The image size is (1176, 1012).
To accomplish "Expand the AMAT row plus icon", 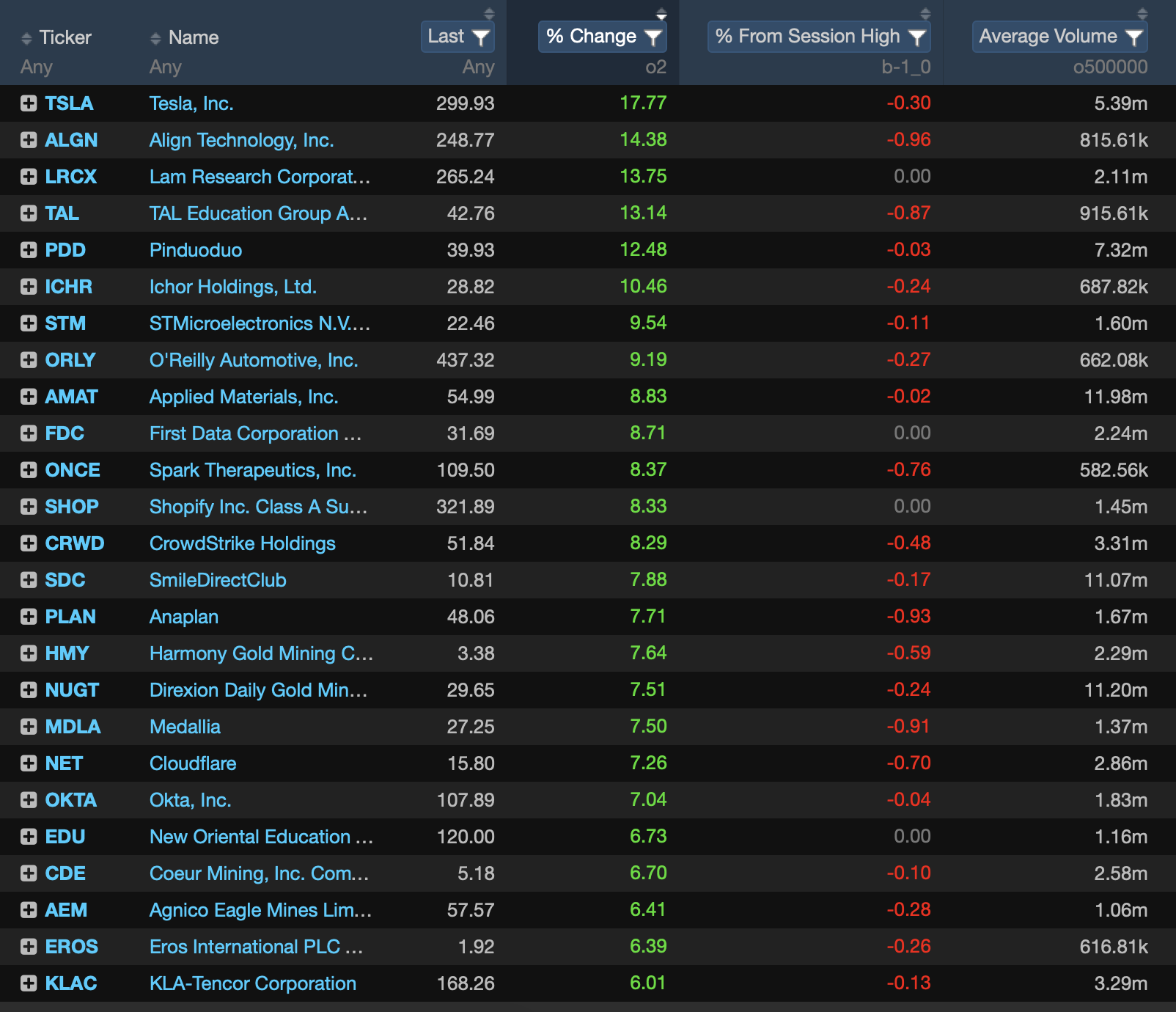I will click(x=29, y=397).
